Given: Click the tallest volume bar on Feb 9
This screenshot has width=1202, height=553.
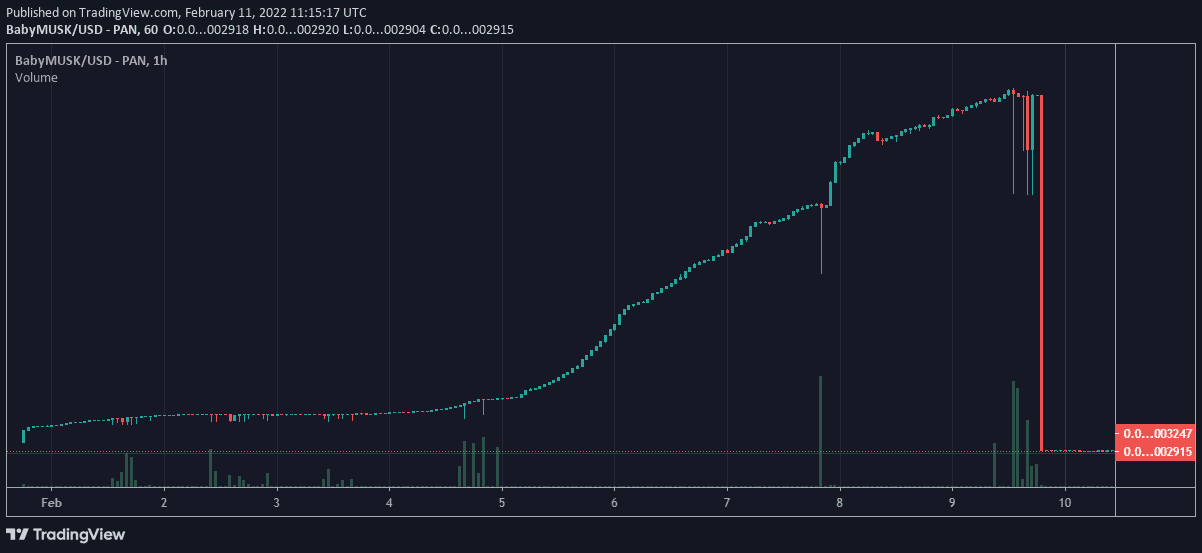Looking at the screenshot, I should point(1013,434).
